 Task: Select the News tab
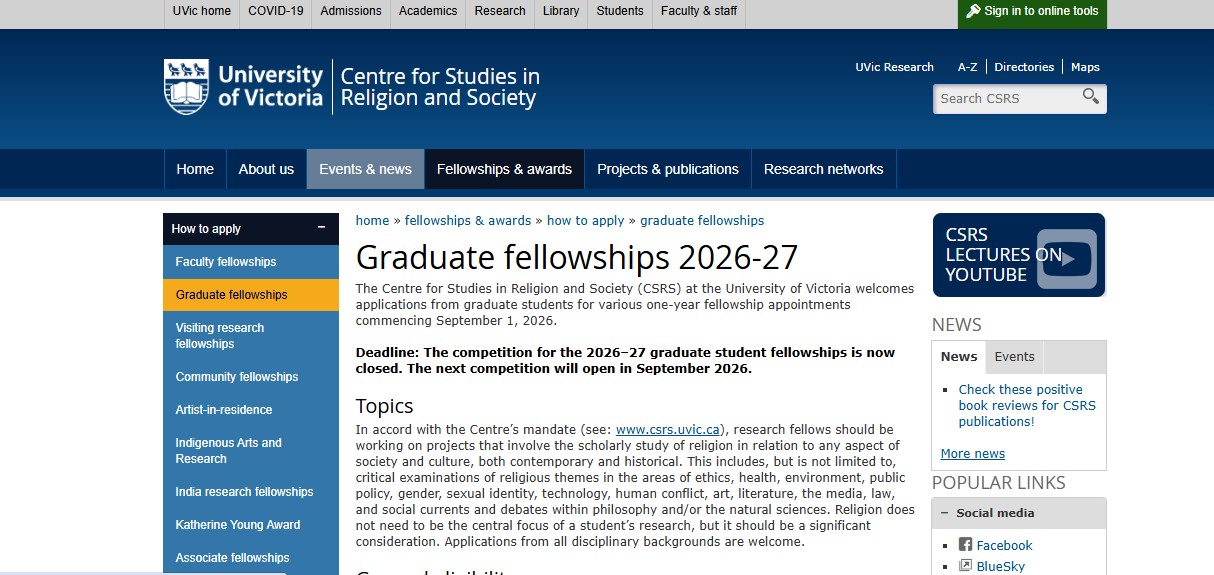pyautogui.click(x=958, y=357)
